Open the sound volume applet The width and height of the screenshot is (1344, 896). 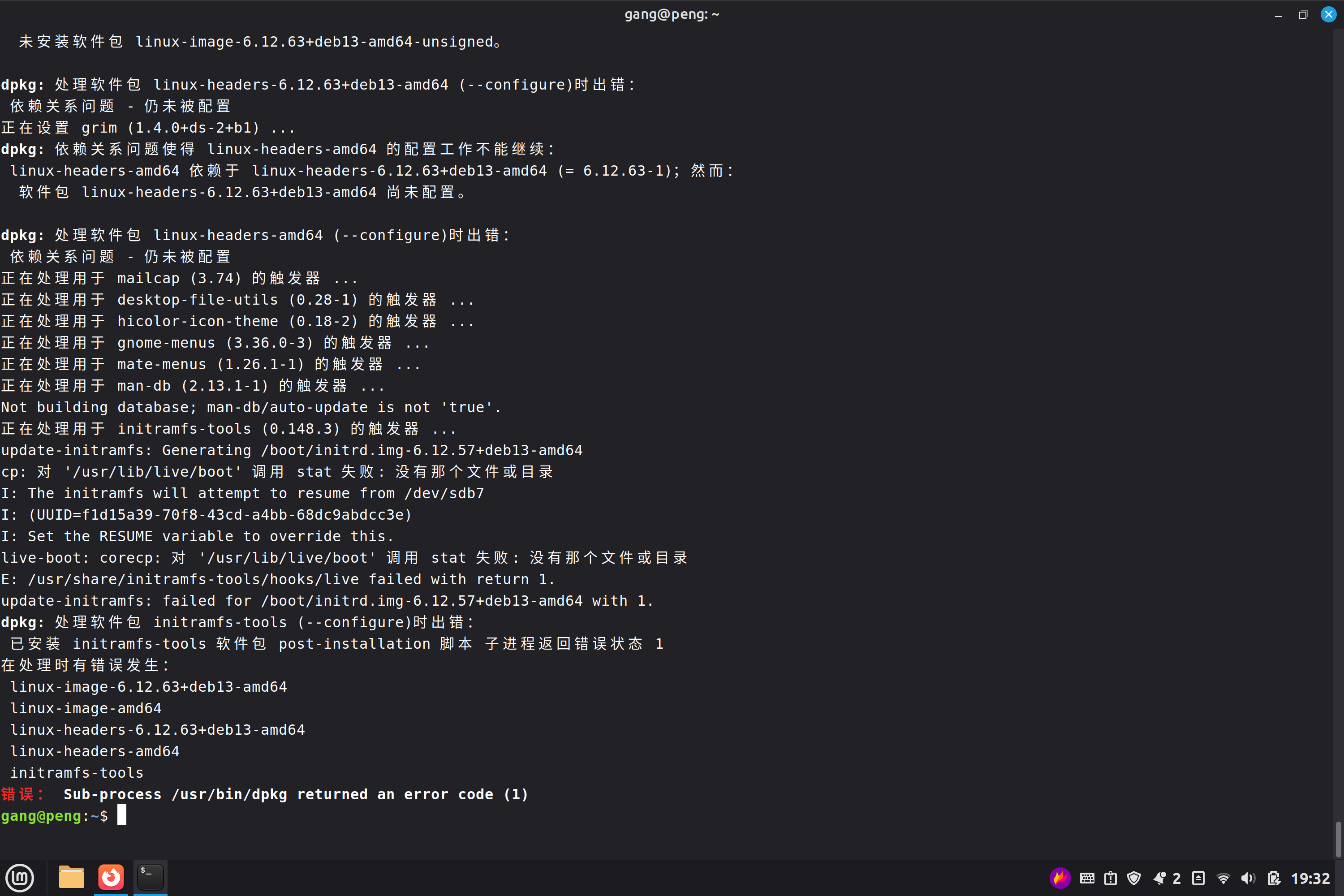tap(1248, 878)
